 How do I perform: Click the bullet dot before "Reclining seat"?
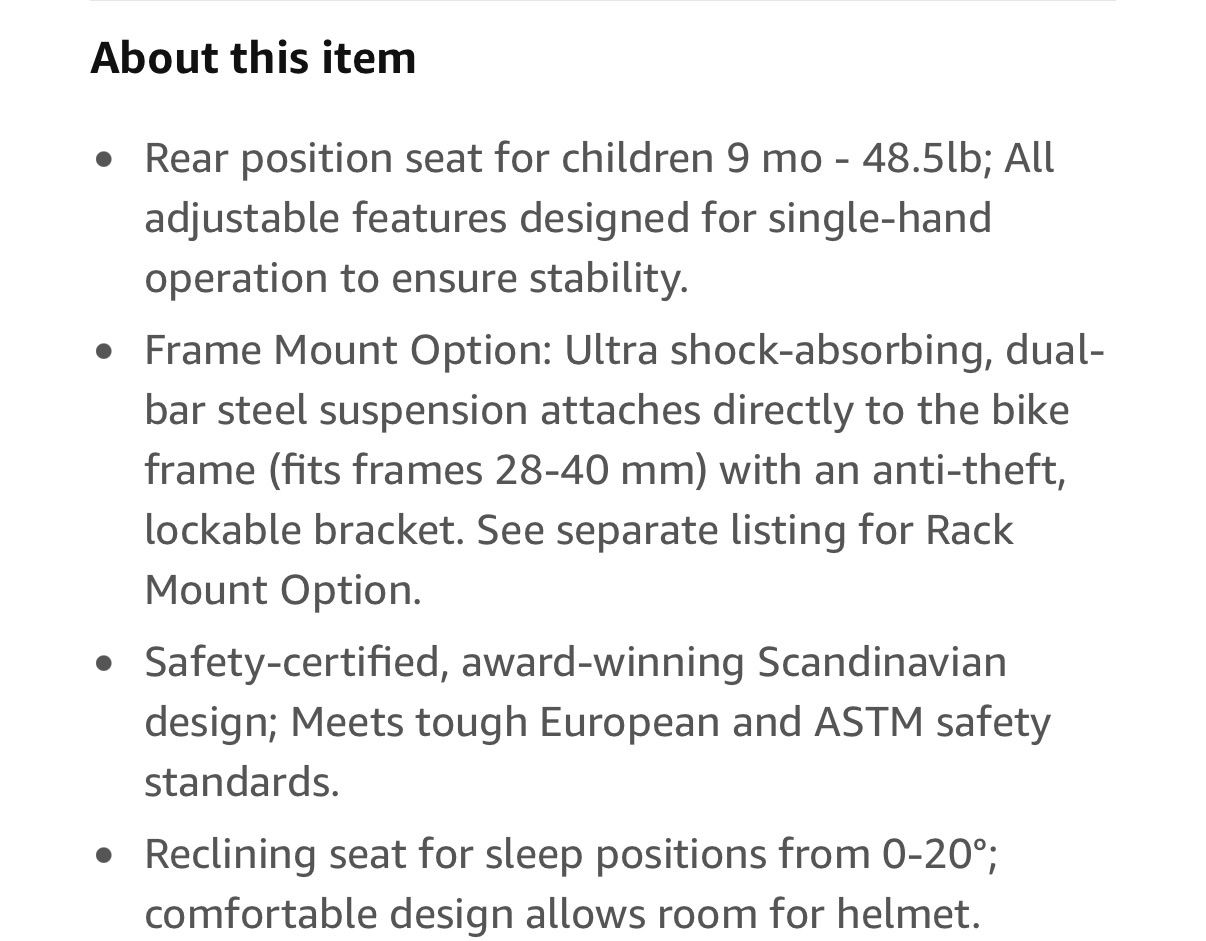point(105,855)
